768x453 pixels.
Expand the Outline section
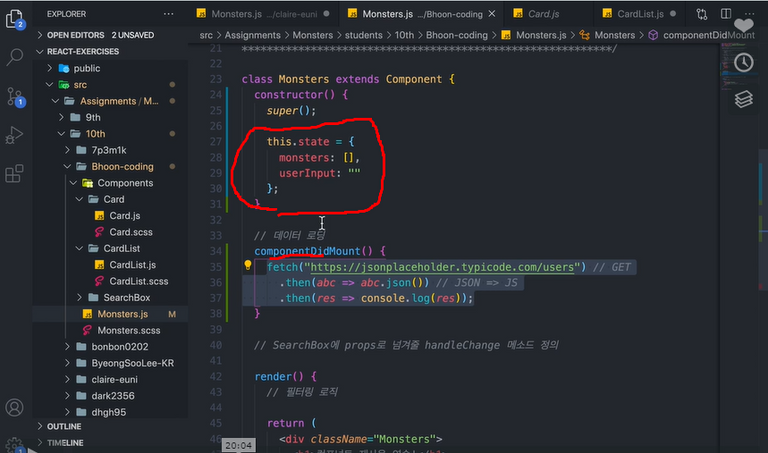click(x=110, y=427)
